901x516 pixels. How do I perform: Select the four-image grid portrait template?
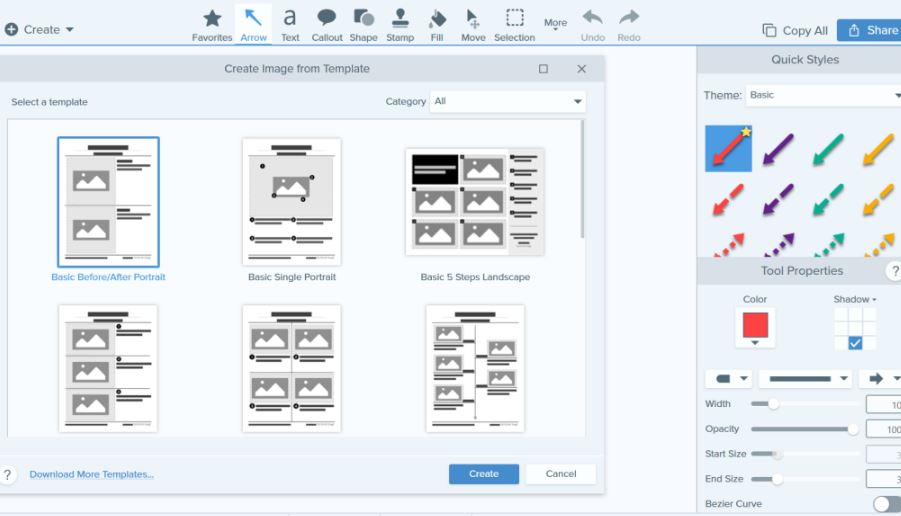(x=292, y=368)
